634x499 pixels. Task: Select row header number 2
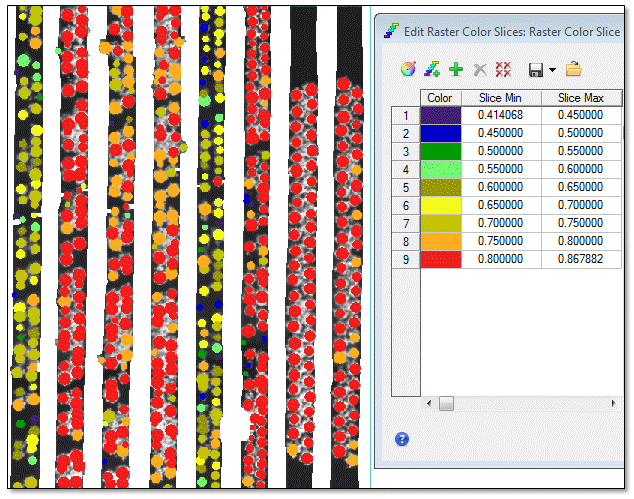coord(406,133)
